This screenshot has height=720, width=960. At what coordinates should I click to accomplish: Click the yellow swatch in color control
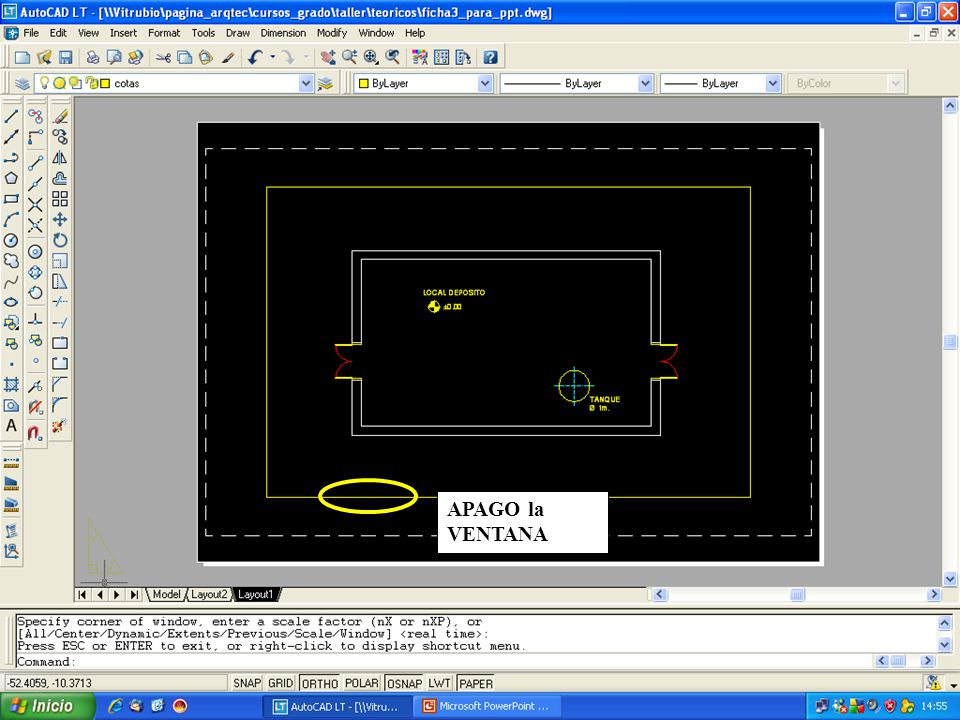[x=363, y=83]
